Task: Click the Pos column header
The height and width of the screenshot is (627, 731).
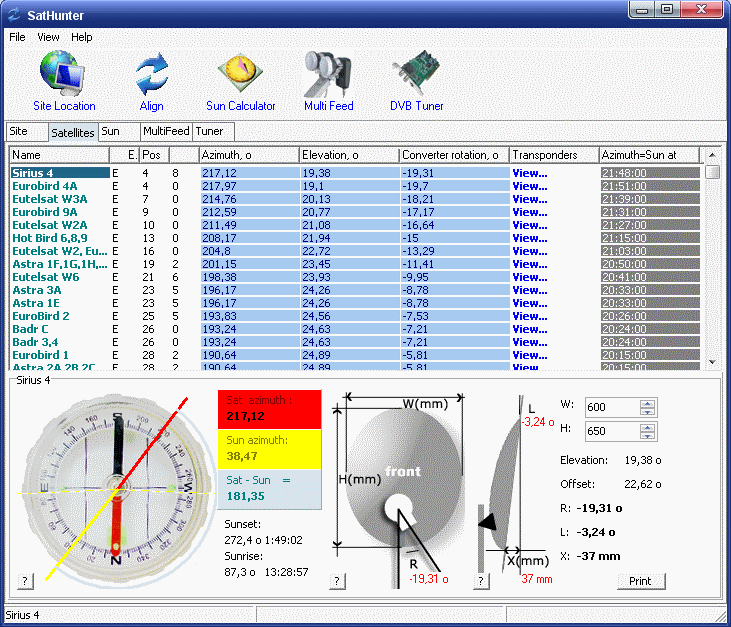Action: click(x=154, y=155)
